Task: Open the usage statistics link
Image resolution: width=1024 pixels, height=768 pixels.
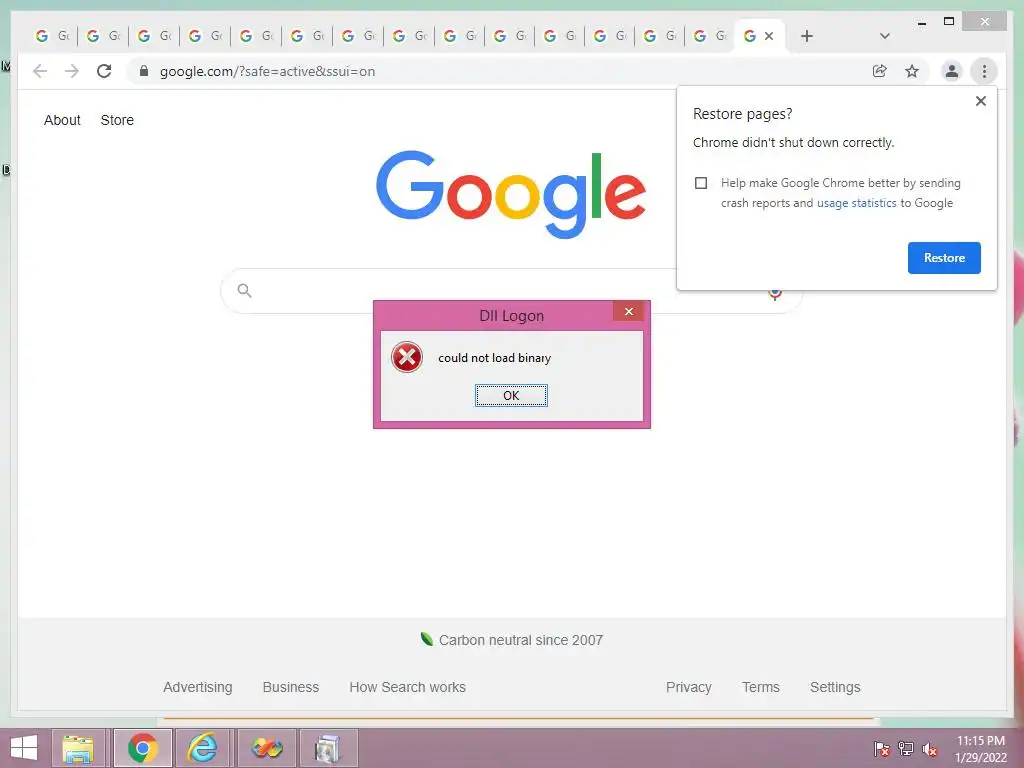Action: pos(856,203)
